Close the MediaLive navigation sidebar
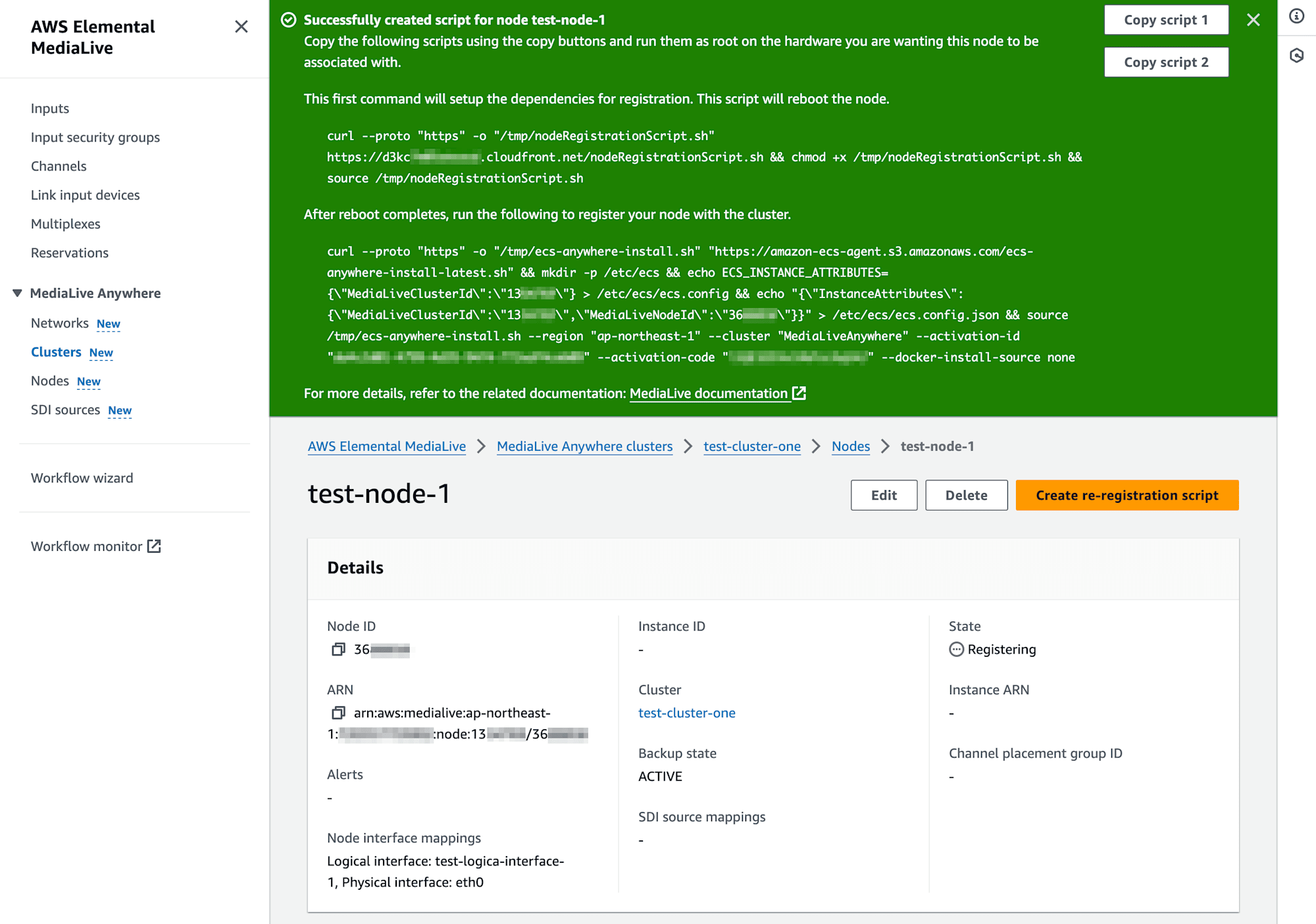The width and height of the screenshot is (1316, 924). click(x=241, y=26)
